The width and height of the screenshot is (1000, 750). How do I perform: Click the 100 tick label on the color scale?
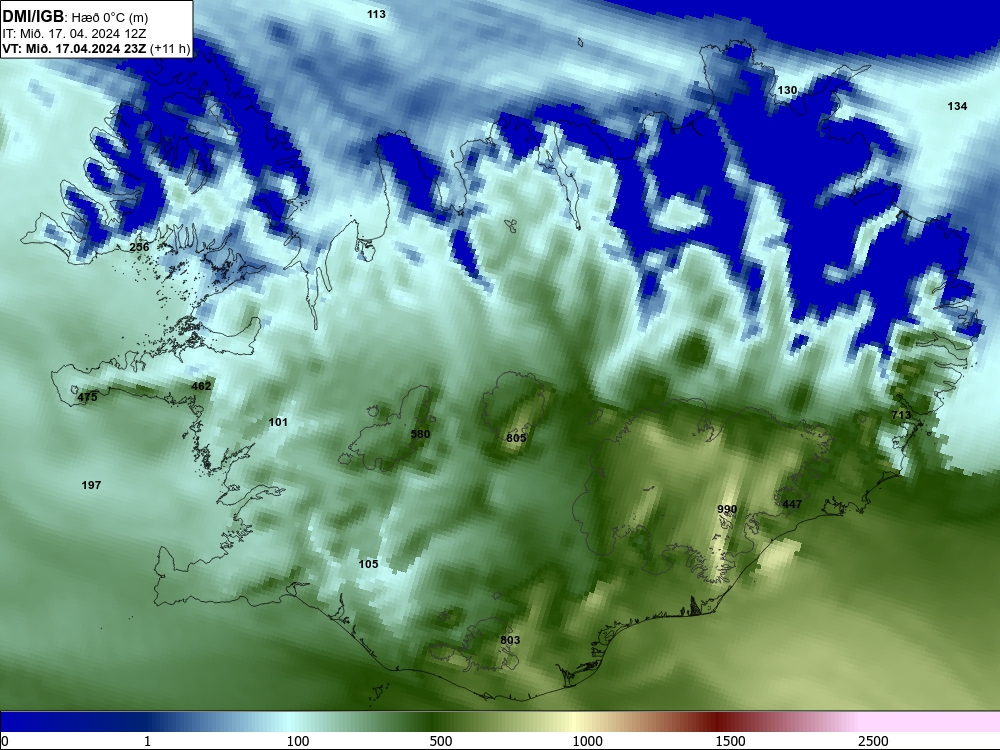click(298, 741)
